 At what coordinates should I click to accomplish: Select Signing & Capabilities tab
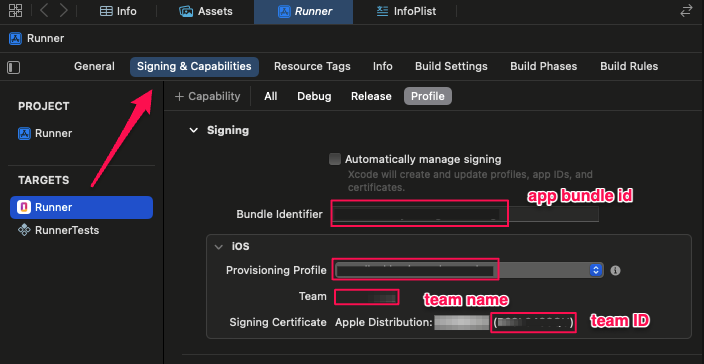tap(194, 67)
